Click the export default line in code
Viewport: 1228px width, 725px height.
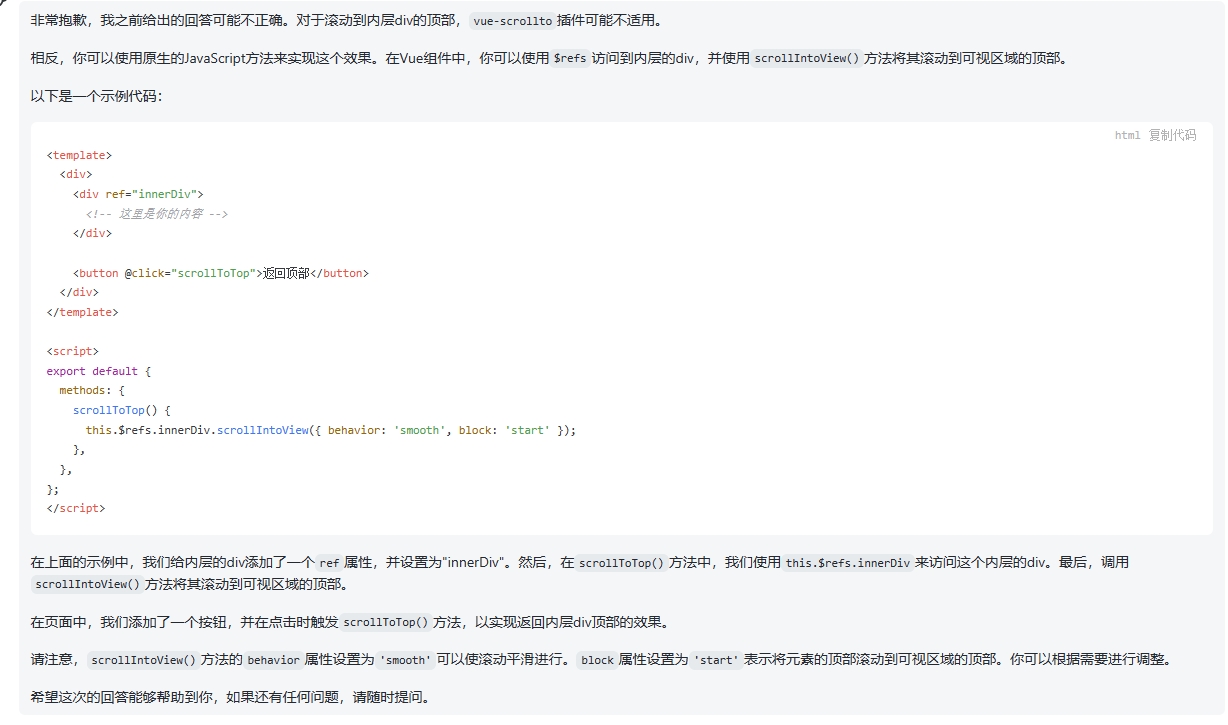(x=98, y=371)
